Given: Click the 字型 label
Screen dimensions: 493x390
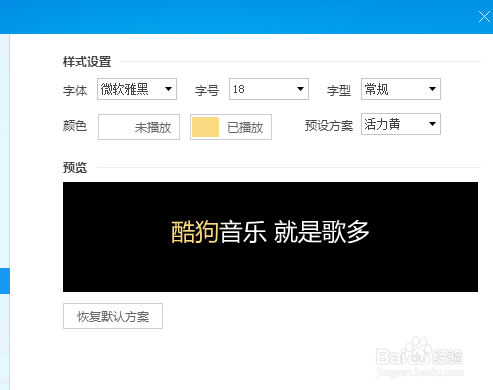Looking at the screenshot, I should 339,91.
